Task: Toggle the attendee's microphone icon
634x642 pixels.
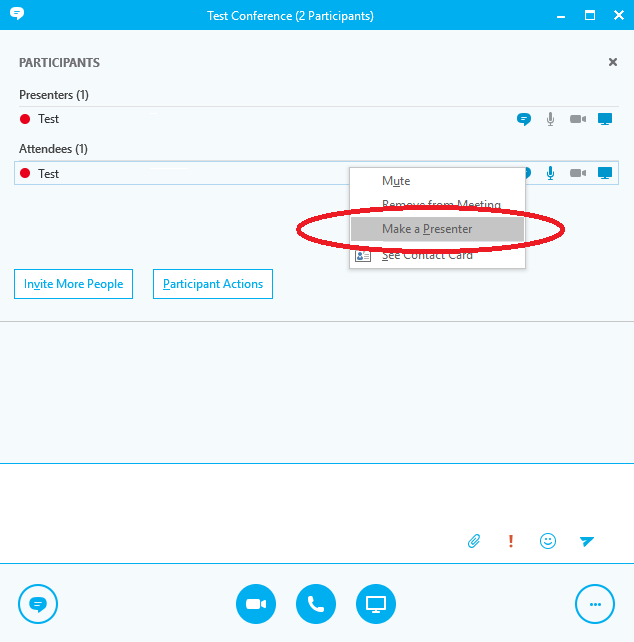Action: tap(550, 173)
